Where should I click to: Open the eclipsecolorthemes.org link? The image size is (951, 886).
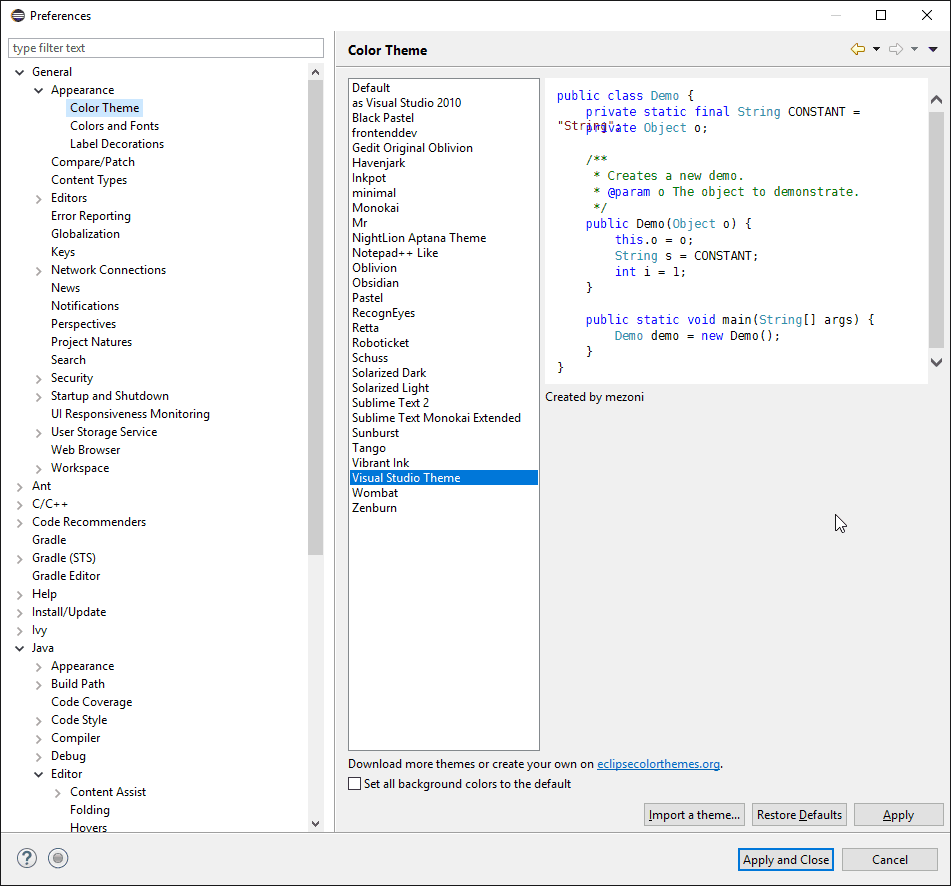click(658, 764)
